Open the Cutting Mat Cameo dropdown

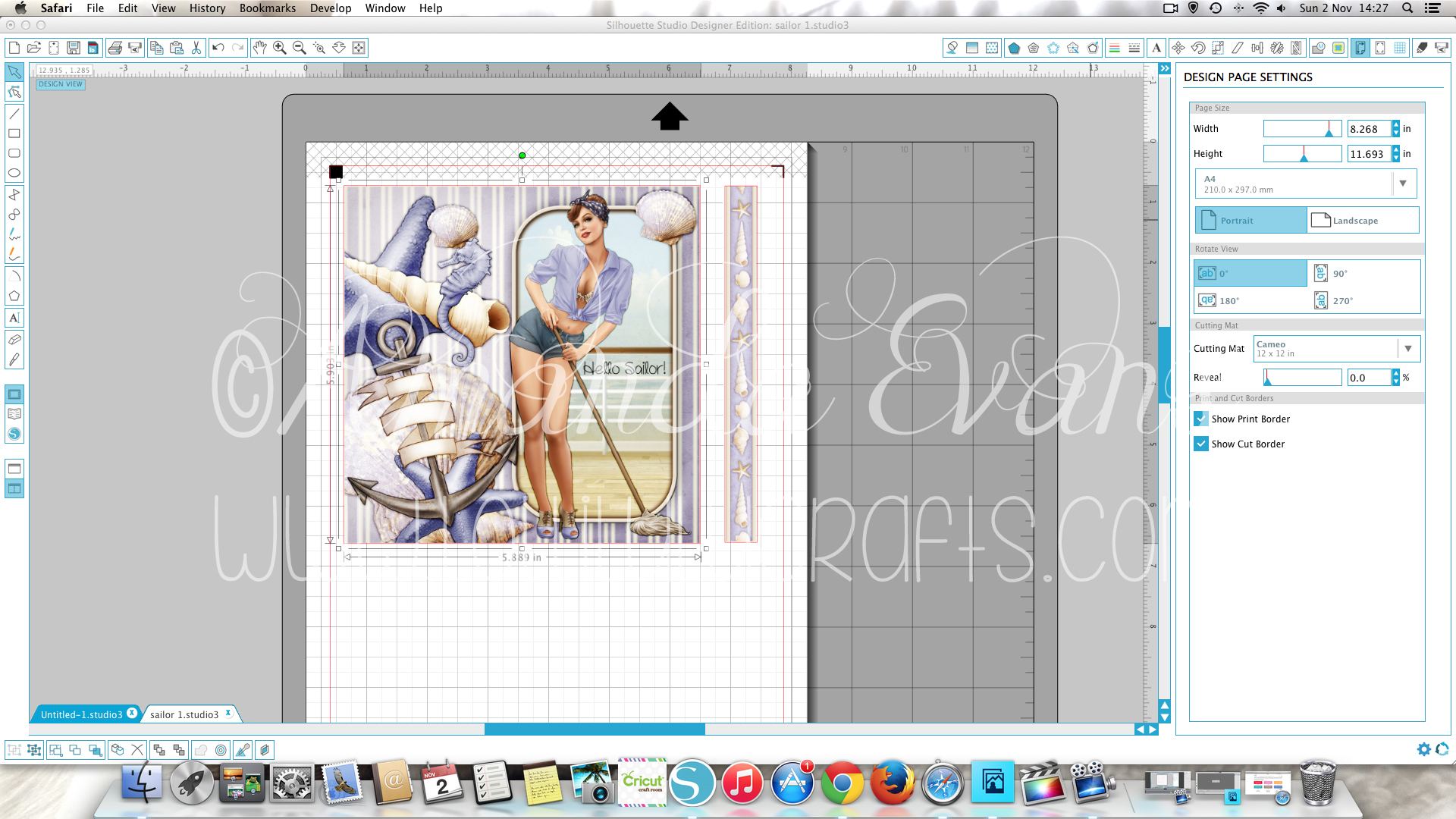point(1408,349)
